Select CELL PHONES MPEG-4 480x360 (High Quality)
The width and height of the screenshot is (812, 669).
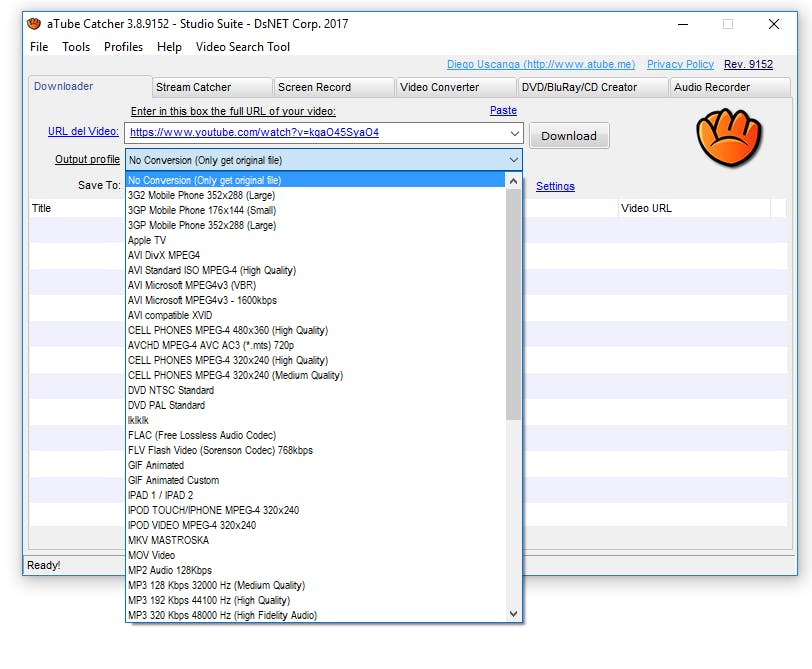pyautogui.click(x=315, y=330)
